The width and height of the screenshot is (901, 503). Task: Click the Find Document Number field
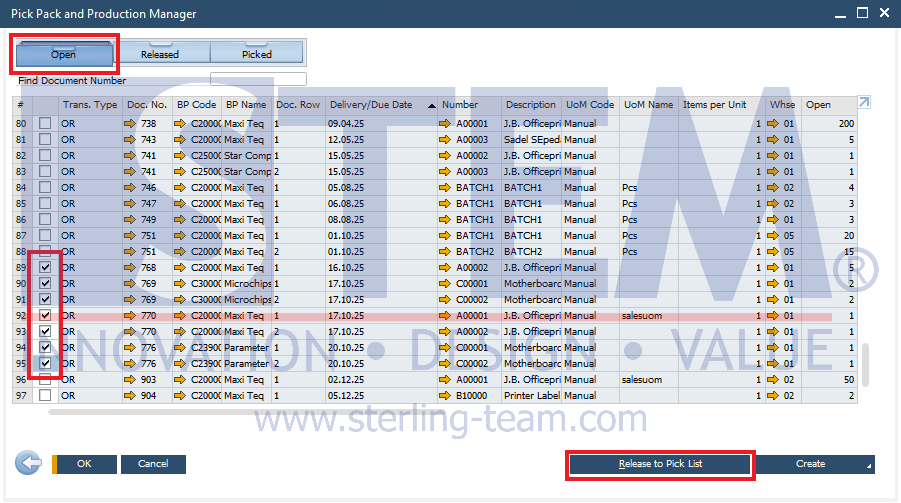(258, 80)
